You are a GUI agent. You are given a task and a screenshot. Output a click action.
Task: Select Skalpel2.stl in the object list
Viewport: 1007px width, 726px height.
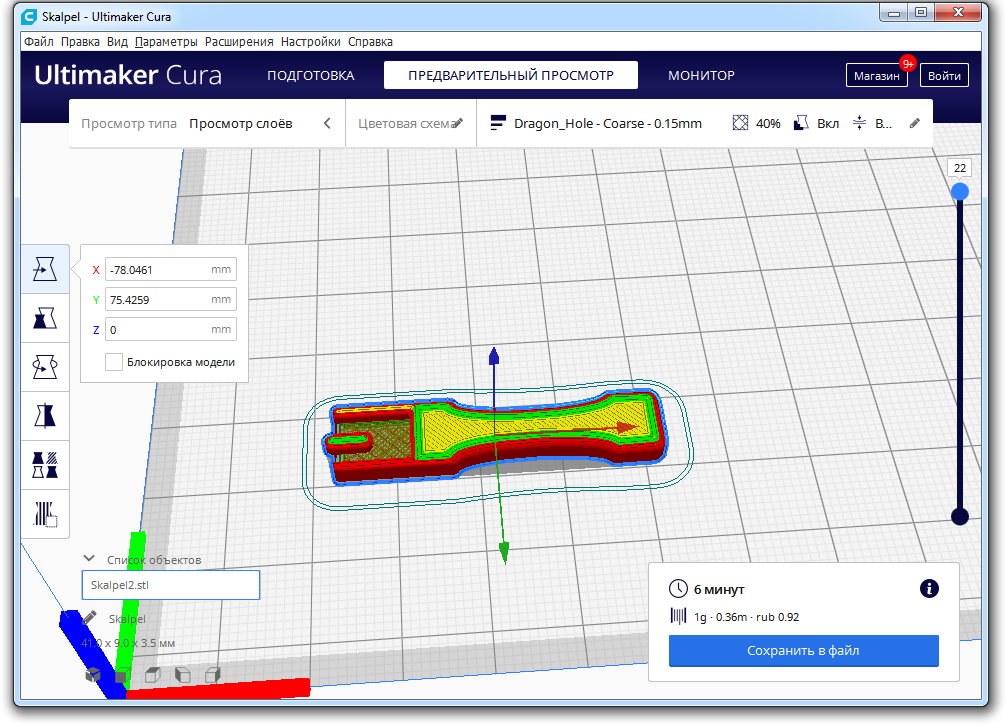tap(171, 585)
